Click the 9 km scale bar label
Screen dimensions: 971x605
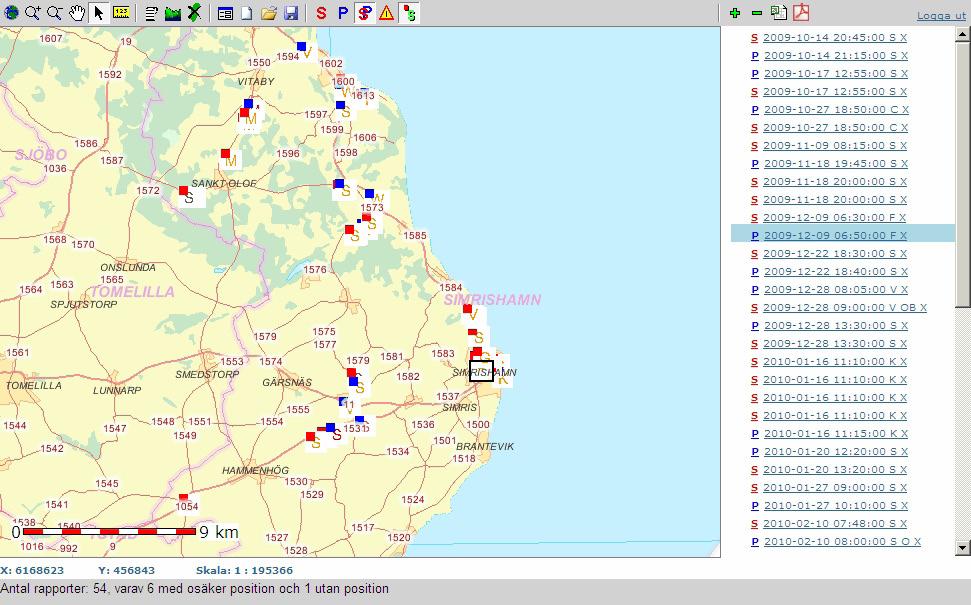[219, 532]
